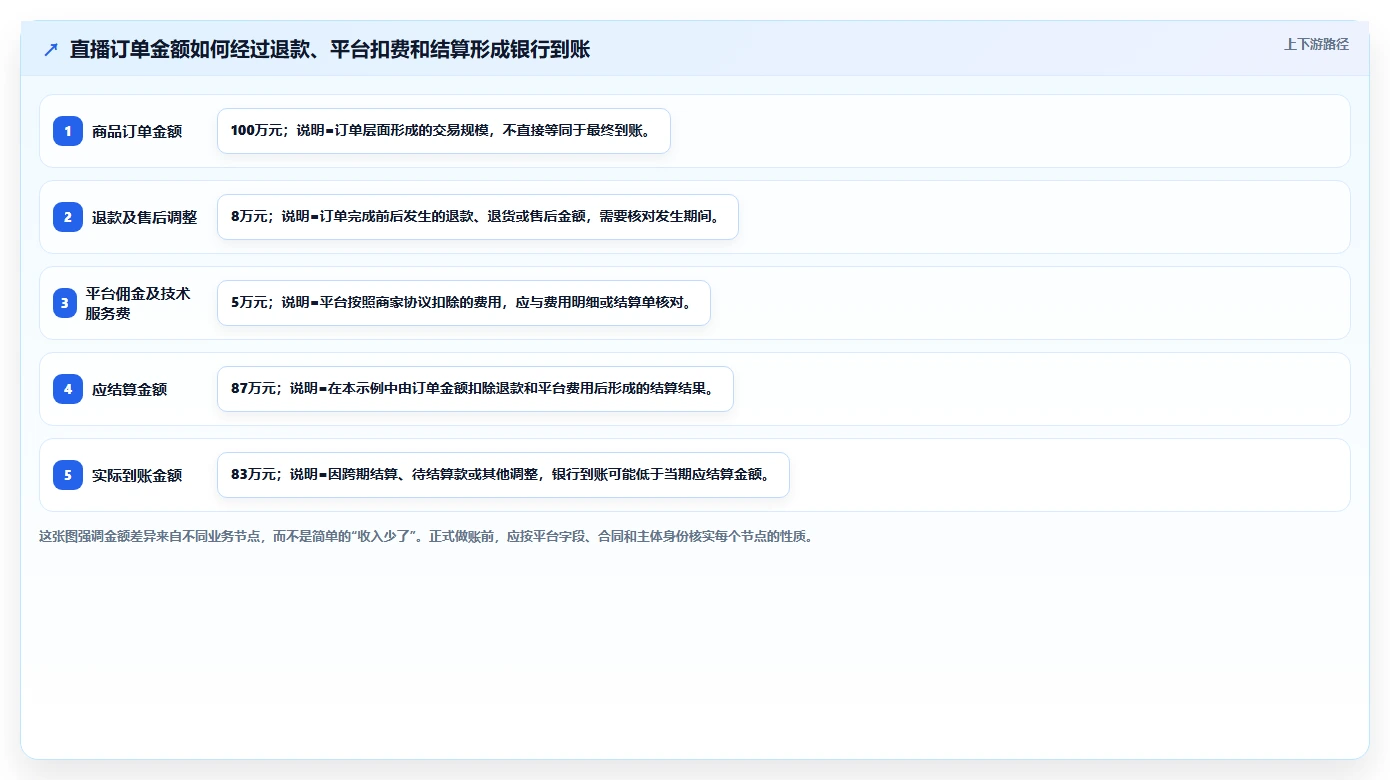Click the 8万元 refund description box
The height and width of the screenshot is (780, 1390).
point(478,217)
